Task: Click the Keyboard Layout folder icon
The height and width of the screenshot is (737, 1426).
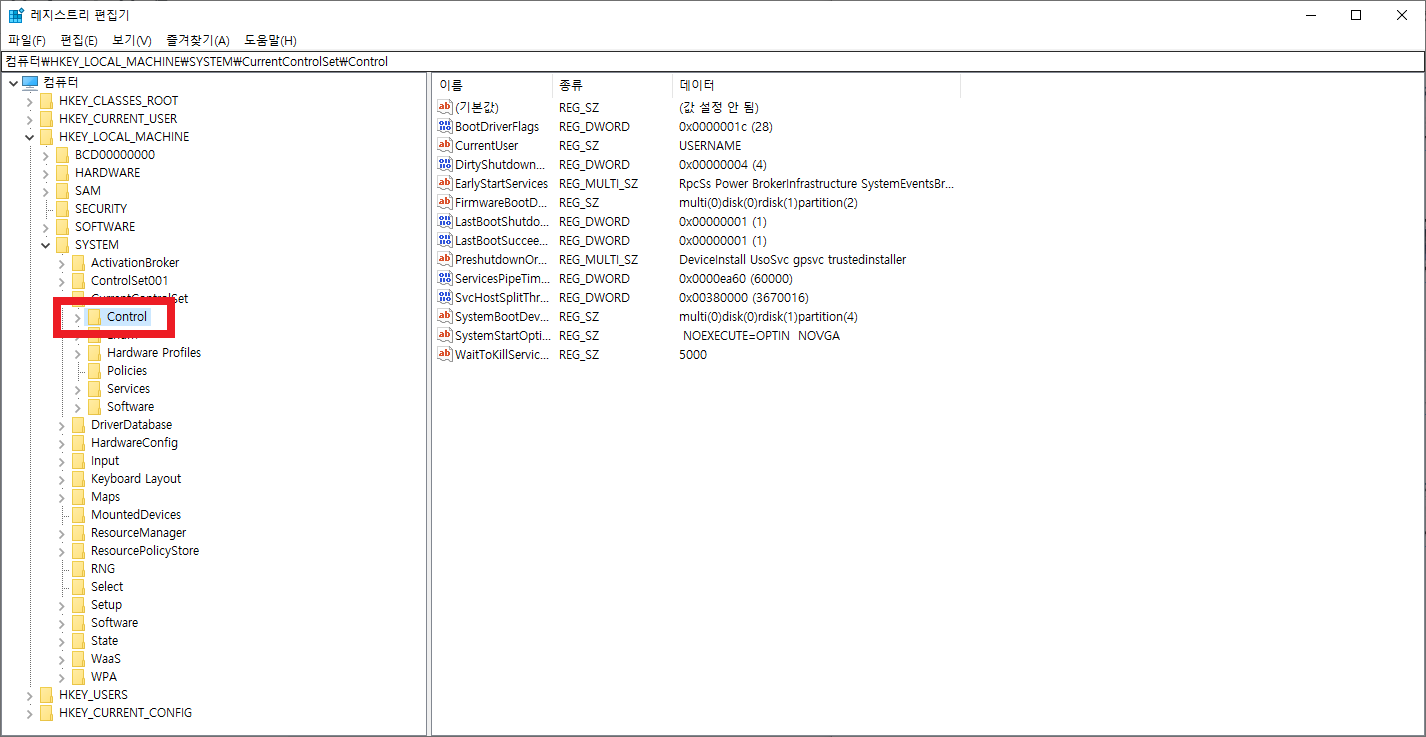Action: 78,479
